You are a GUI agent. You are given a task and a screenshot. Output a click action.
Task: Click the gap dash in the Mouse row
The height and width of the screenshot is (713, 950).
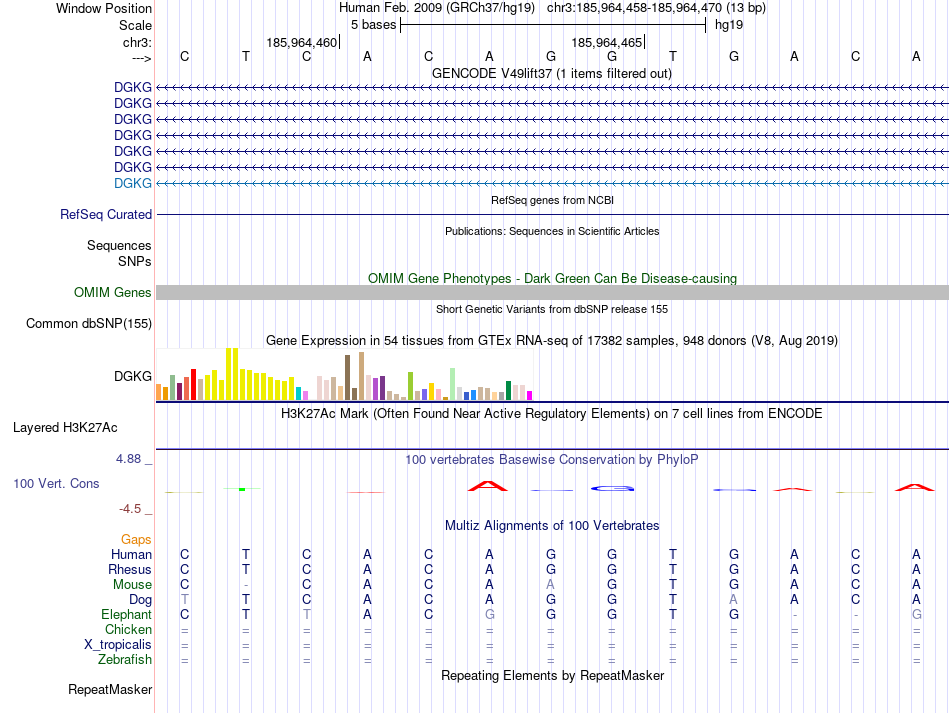pos(245,585)
